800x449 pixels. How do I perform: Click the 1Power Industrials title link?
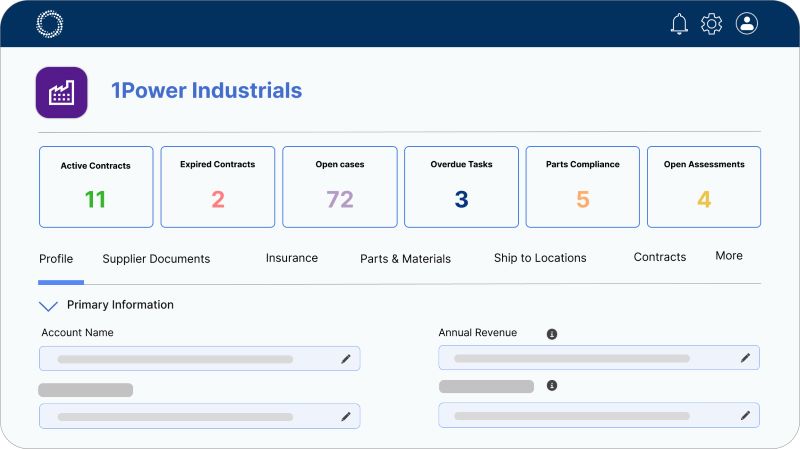coord(206,91)
